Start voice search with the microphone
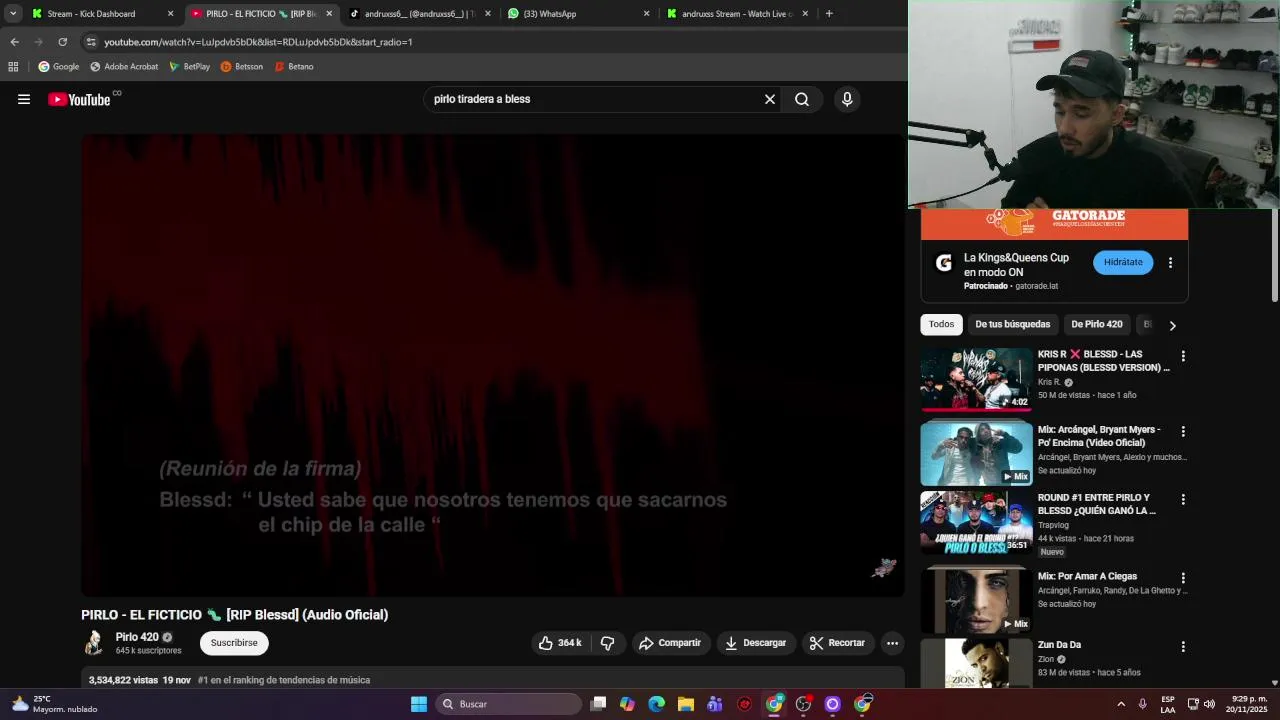The image size is (1280, 720). (847, 99)
